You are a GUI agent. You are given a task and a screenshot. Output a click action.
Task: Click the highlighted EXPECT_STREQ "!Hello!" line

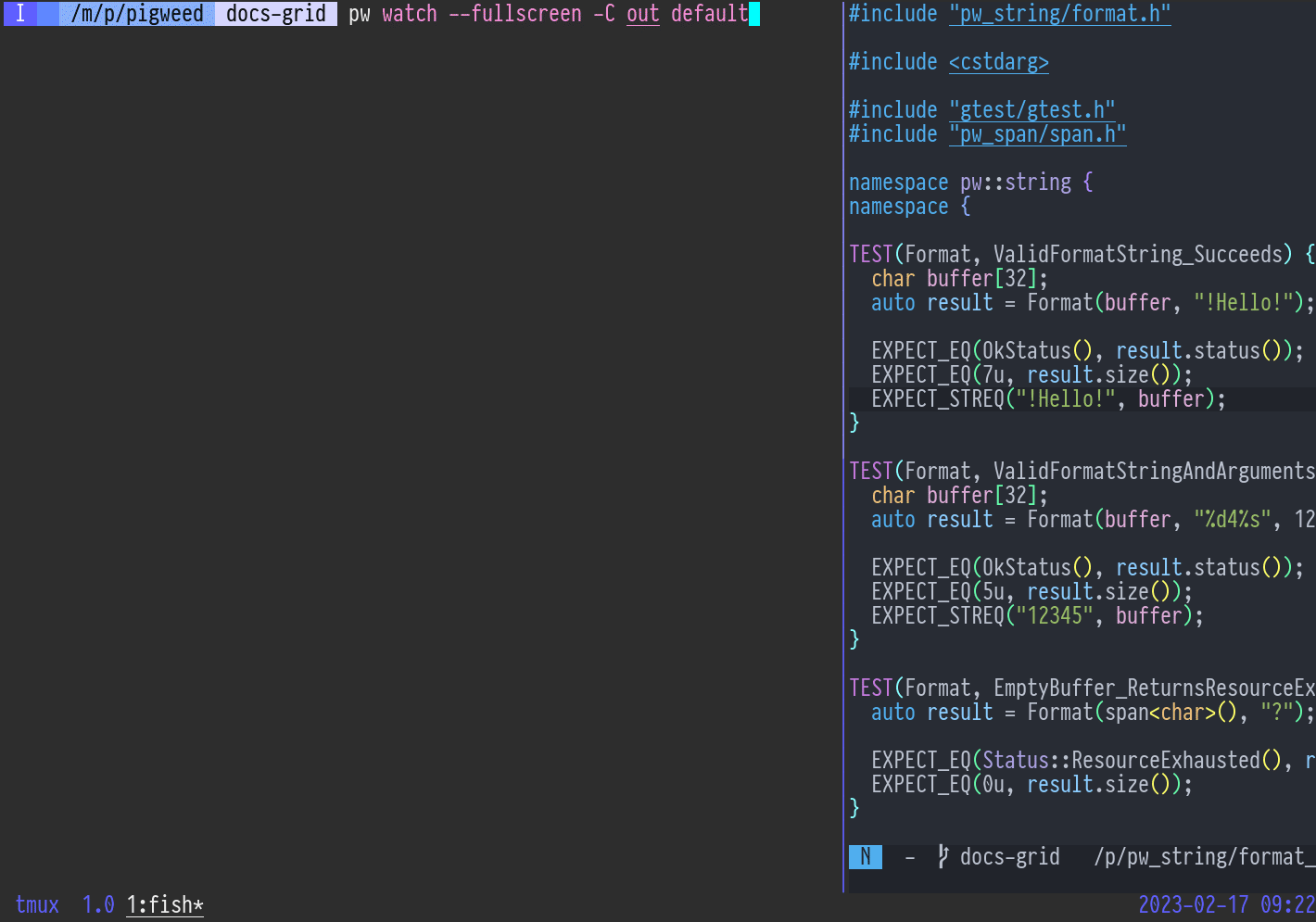point(1047,399)
